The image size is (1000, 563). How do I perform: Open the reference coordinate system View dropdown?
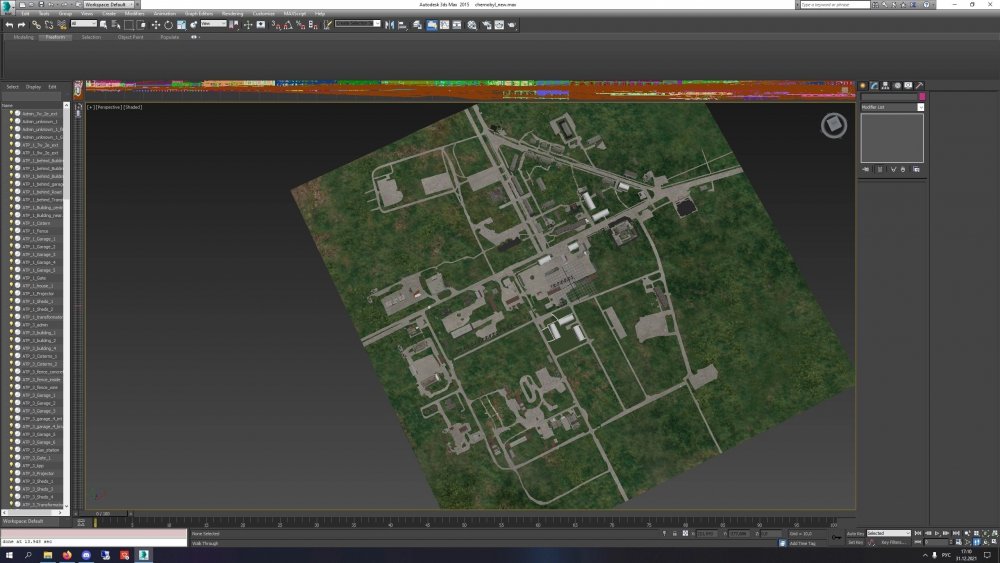(213, 24)
